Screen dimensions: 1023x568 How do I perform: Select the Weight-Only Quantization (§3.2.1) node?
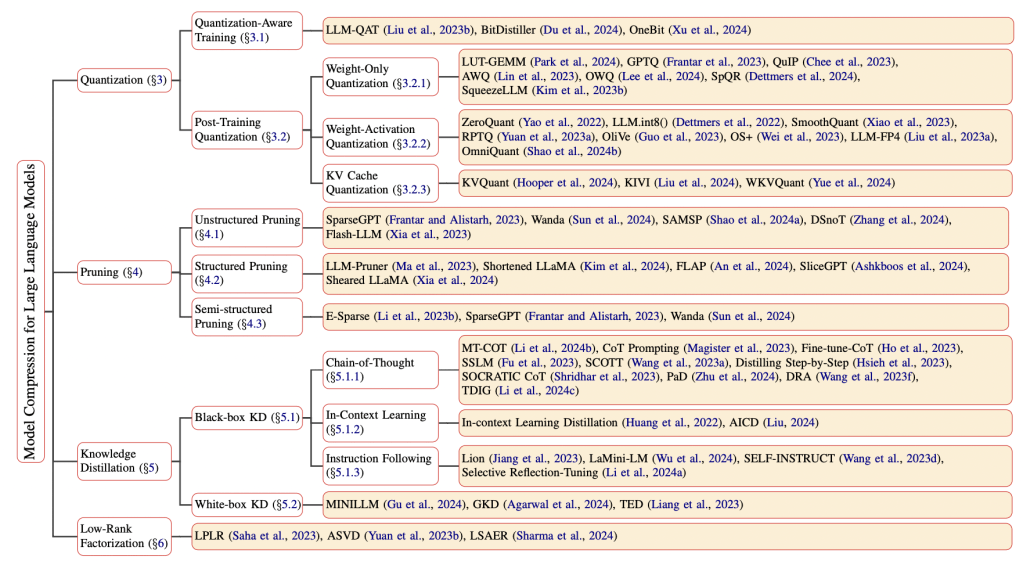pos(380,75)
